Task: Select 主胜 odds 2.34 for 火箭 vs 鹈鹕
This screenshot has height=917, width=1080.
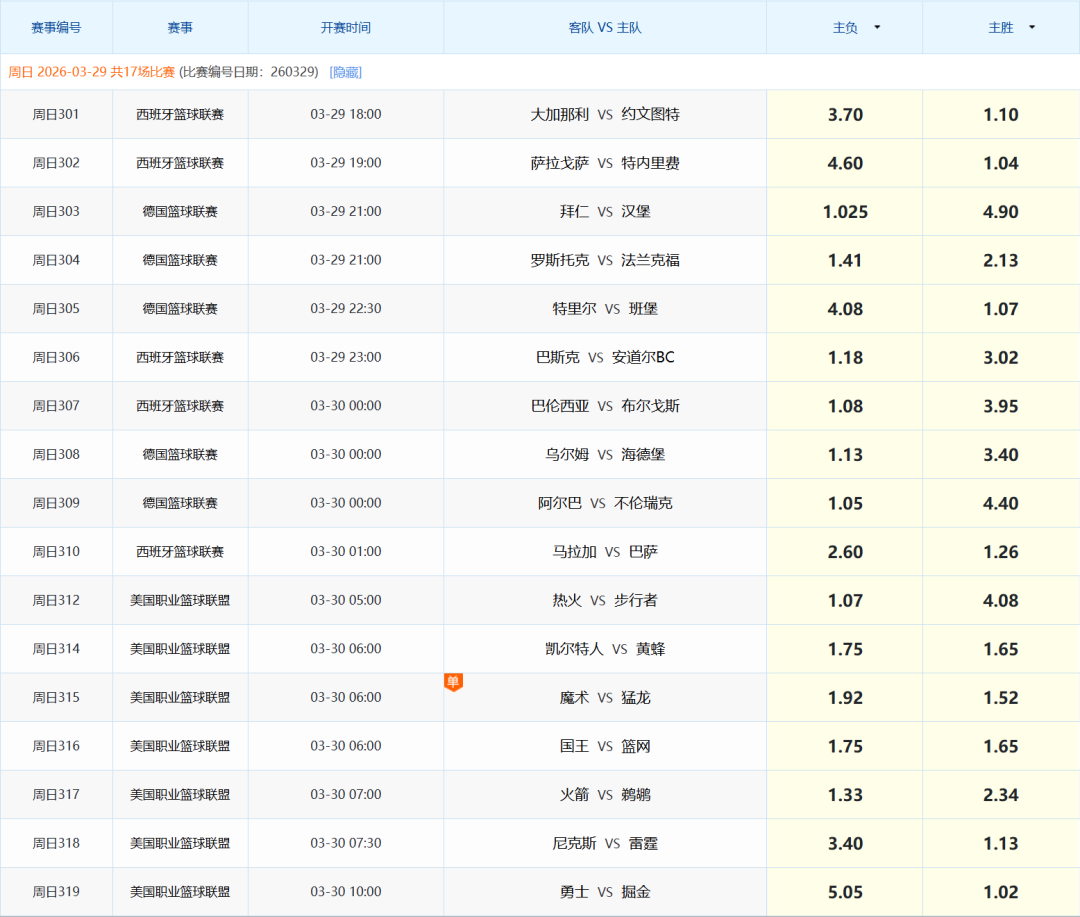Action: point(1001,794)
